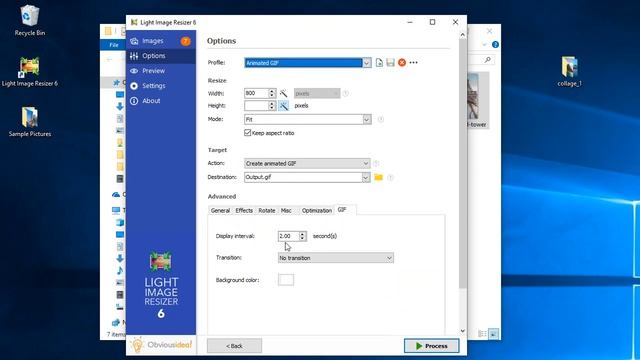The height and width of the screenshot is (360, 640).
Task: Select collage_1 desktop folder
Action: tap(569, 71)
